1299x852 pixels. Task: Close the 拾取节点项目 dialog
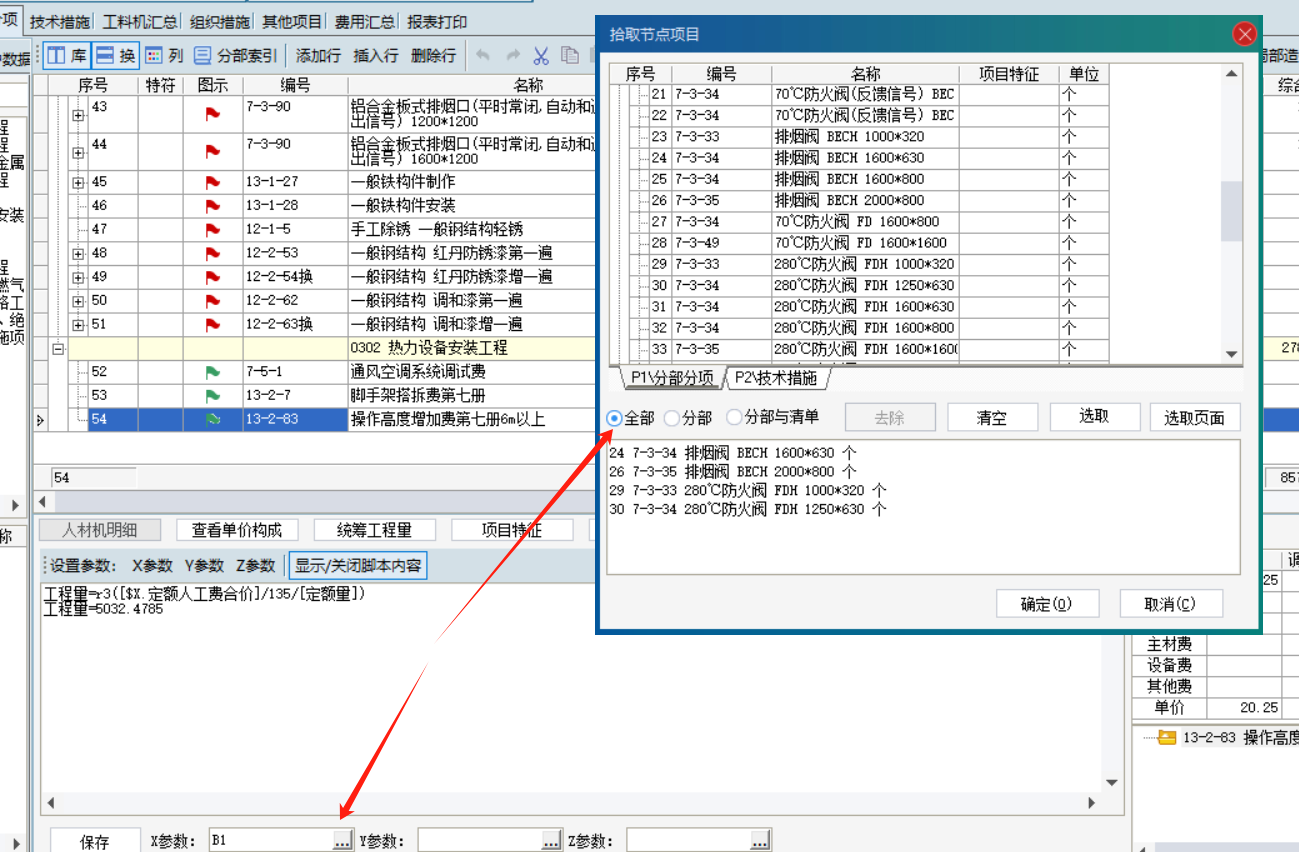[1245, 34]
